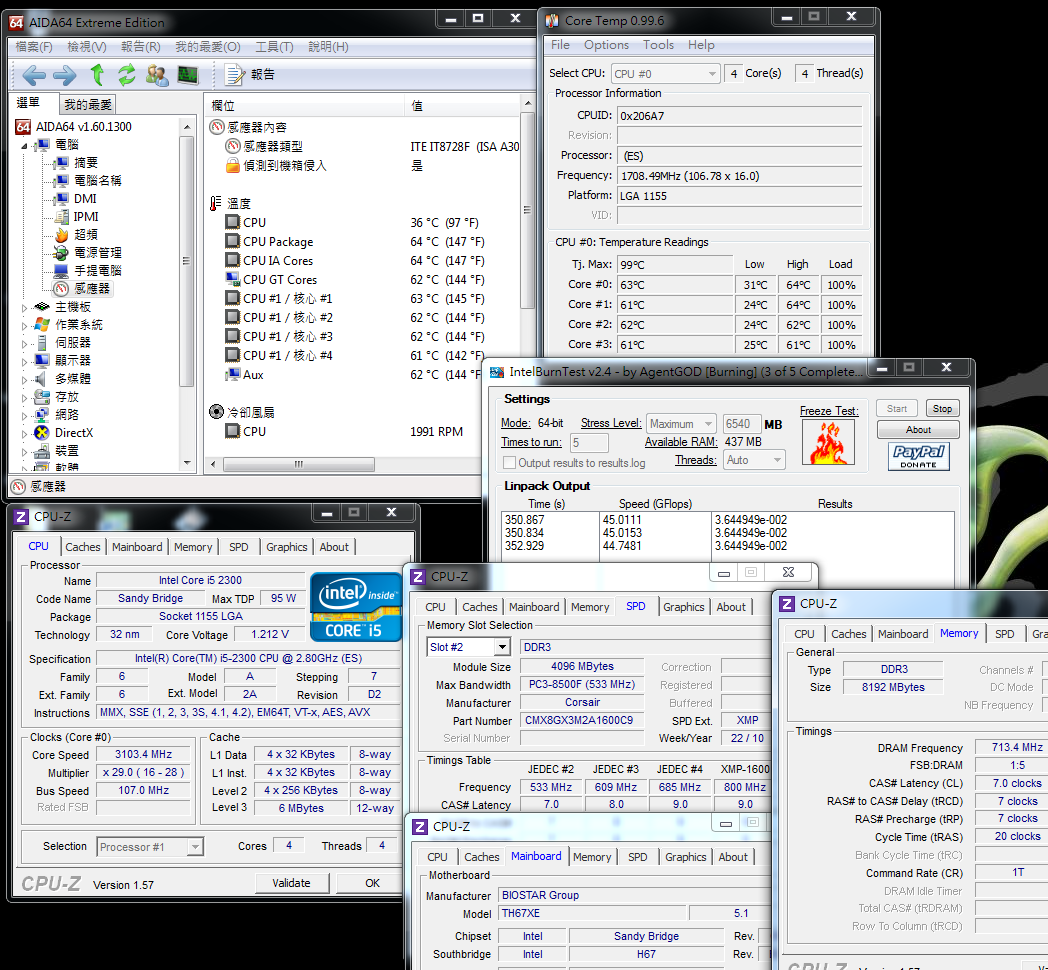The image size is (1048, 970).
Task: Click the Stop button in IntelBurnTest
Action: tap(942, 408)
